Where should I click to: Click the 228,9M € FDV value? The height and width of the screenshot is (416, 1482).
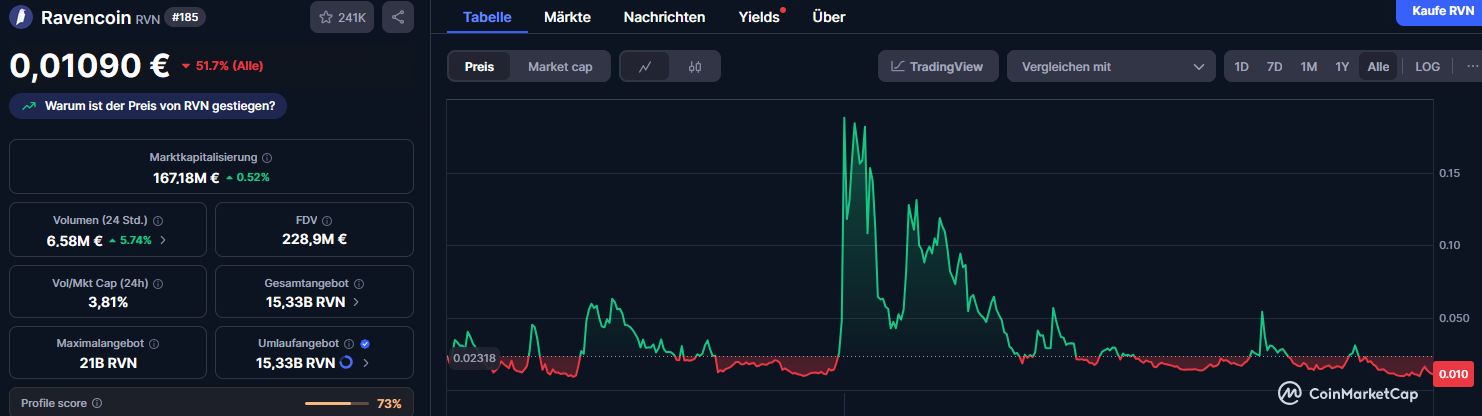[314, 239]
